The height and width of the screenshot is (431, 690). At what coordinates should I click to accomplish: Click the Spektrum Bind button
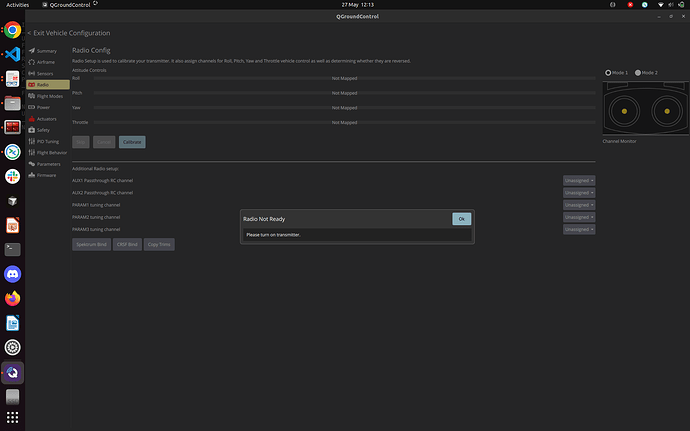click(x=91, y=244)
